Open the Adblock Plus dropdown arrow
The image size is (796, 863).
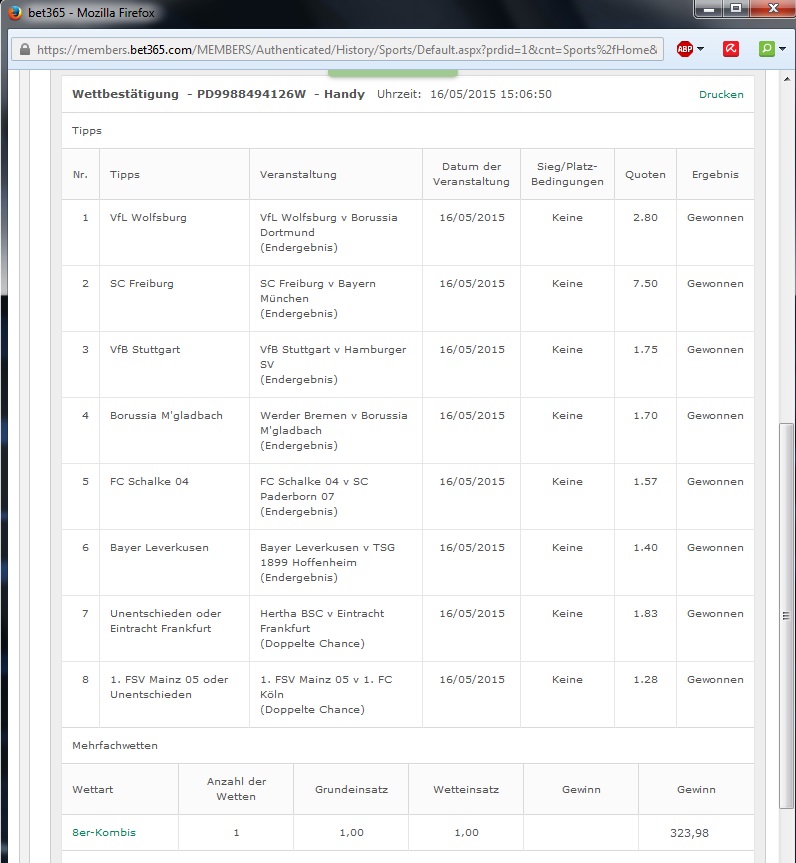[x=700, y=49]
